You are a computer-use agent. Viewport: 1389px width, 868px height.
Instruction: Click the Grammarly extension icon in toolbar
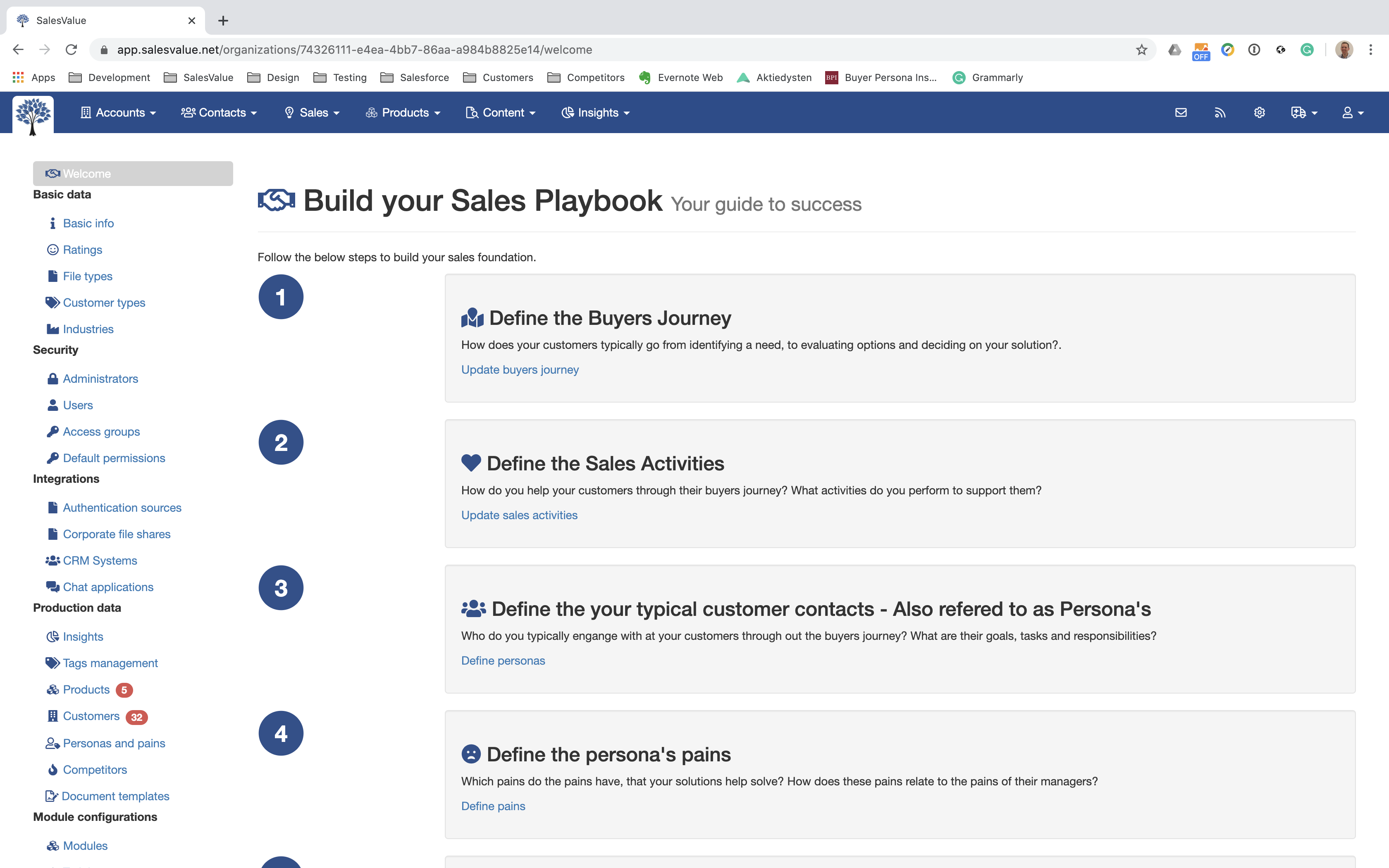pyautogui.click(x=1307, y=50)
